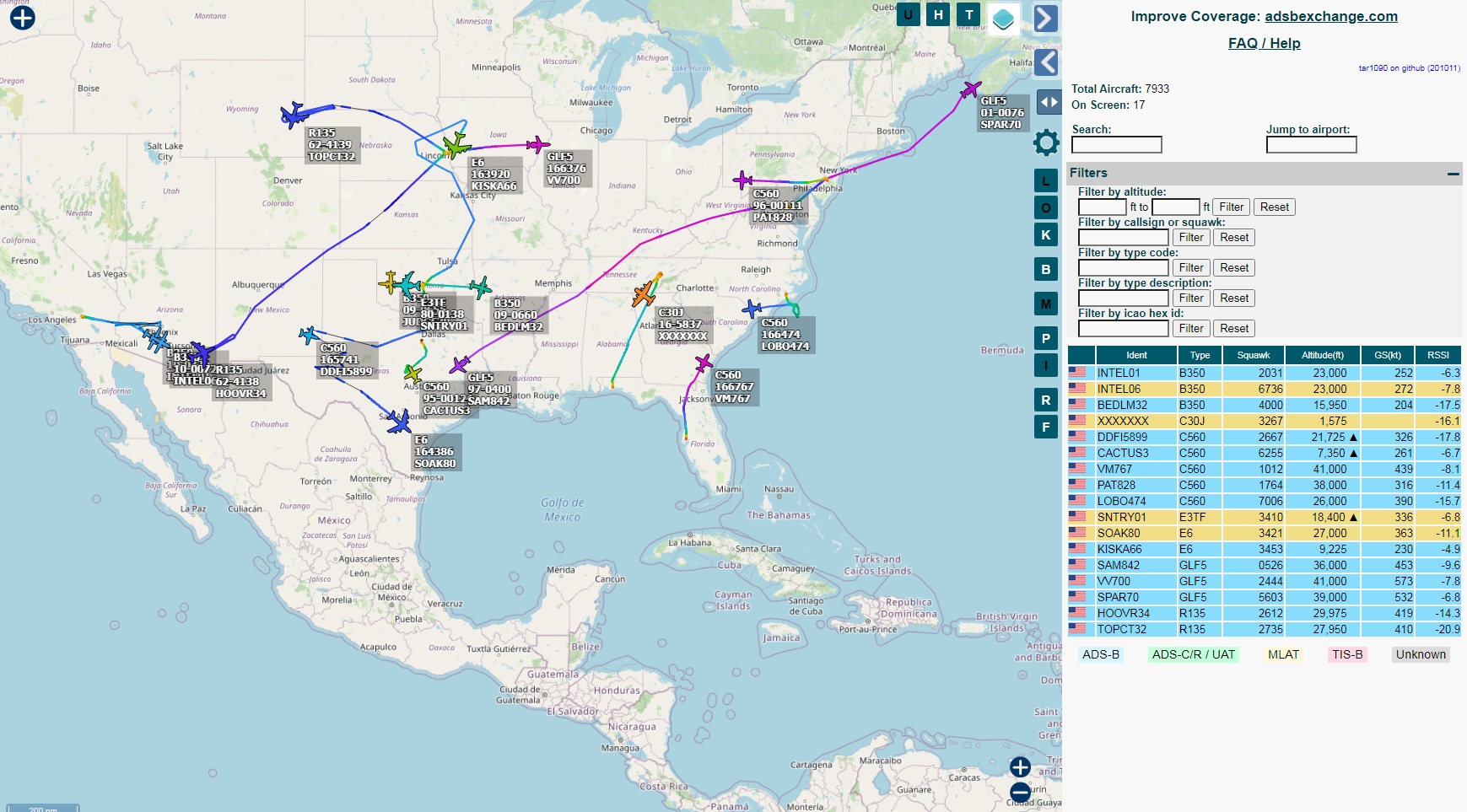1467x812 pixels.
Task: Zoom in using plus button on map
Action: tap(1020, 766)
